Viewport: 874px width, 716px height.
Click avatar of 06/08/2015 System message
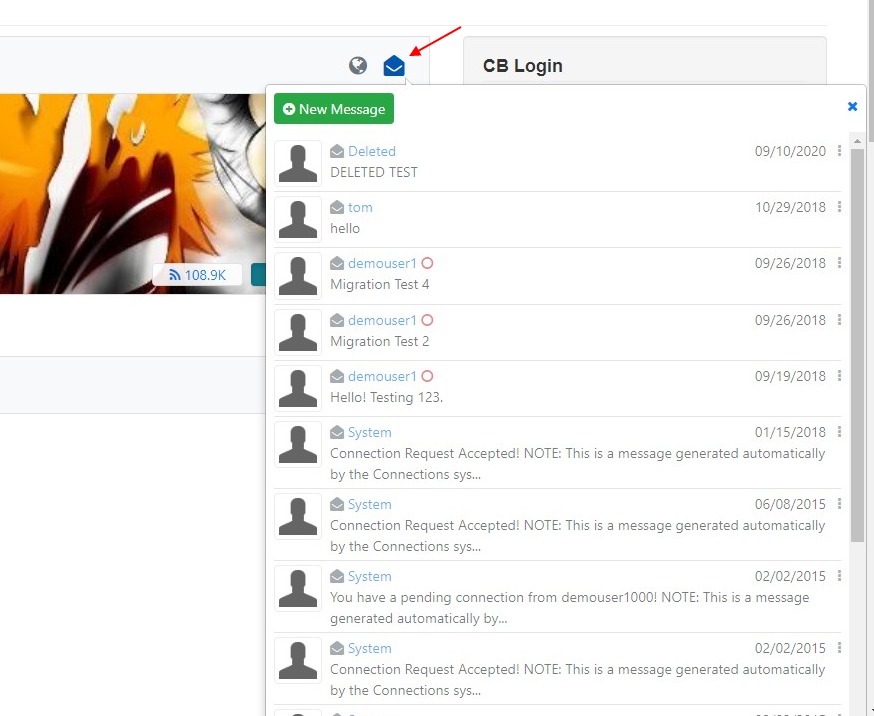click(298, 517)
